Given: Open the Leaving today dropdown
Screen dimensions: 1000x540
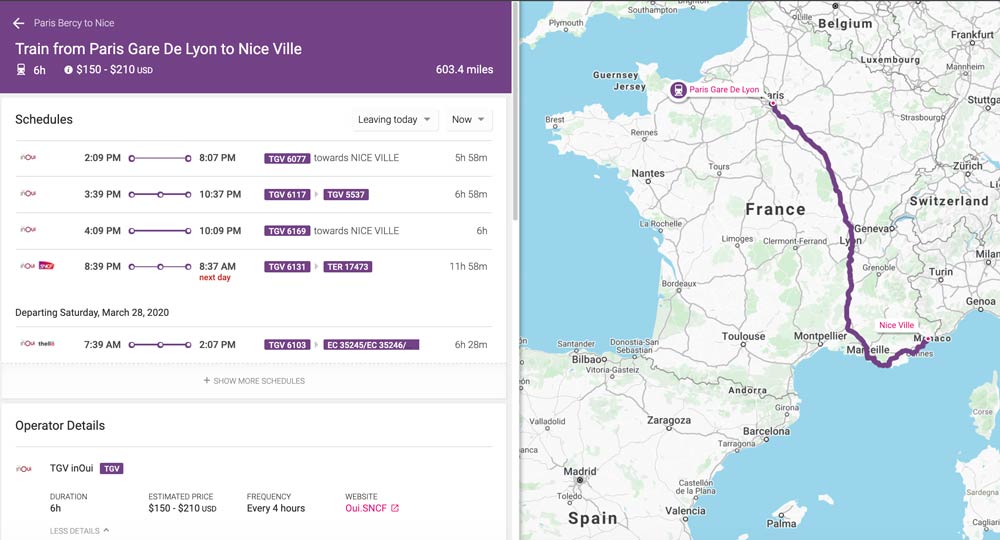Looking at the screenshot, I should tap(395, 119).
